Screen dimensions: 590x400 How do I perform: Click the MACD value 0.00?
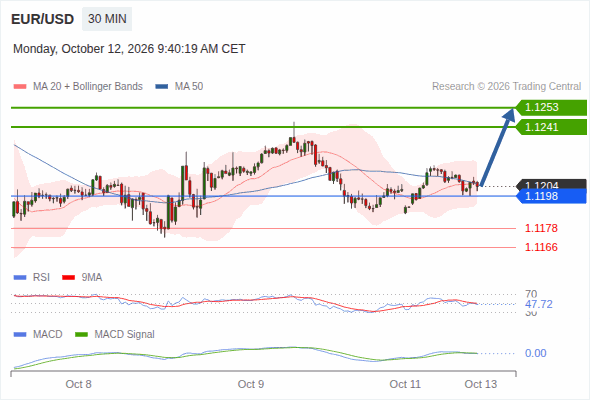[x=535, y=353]
